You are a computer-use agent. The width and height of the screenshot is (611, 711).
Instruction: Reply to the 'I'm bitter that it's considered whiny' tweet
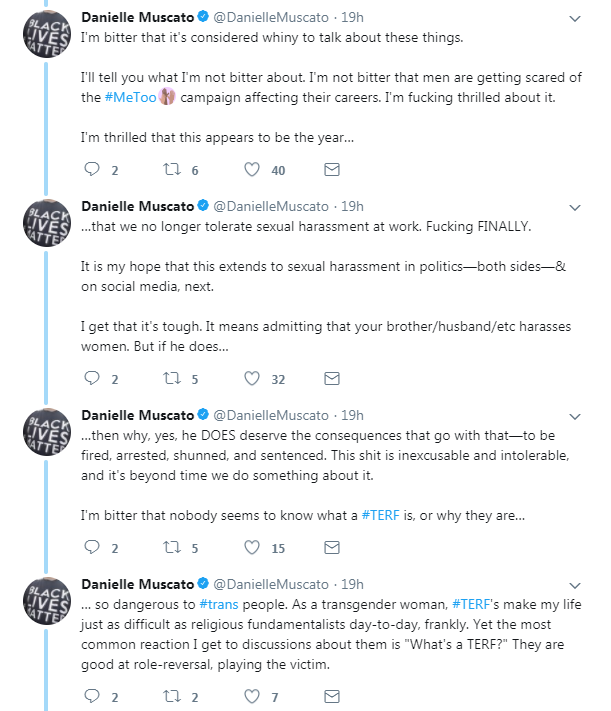92,170
